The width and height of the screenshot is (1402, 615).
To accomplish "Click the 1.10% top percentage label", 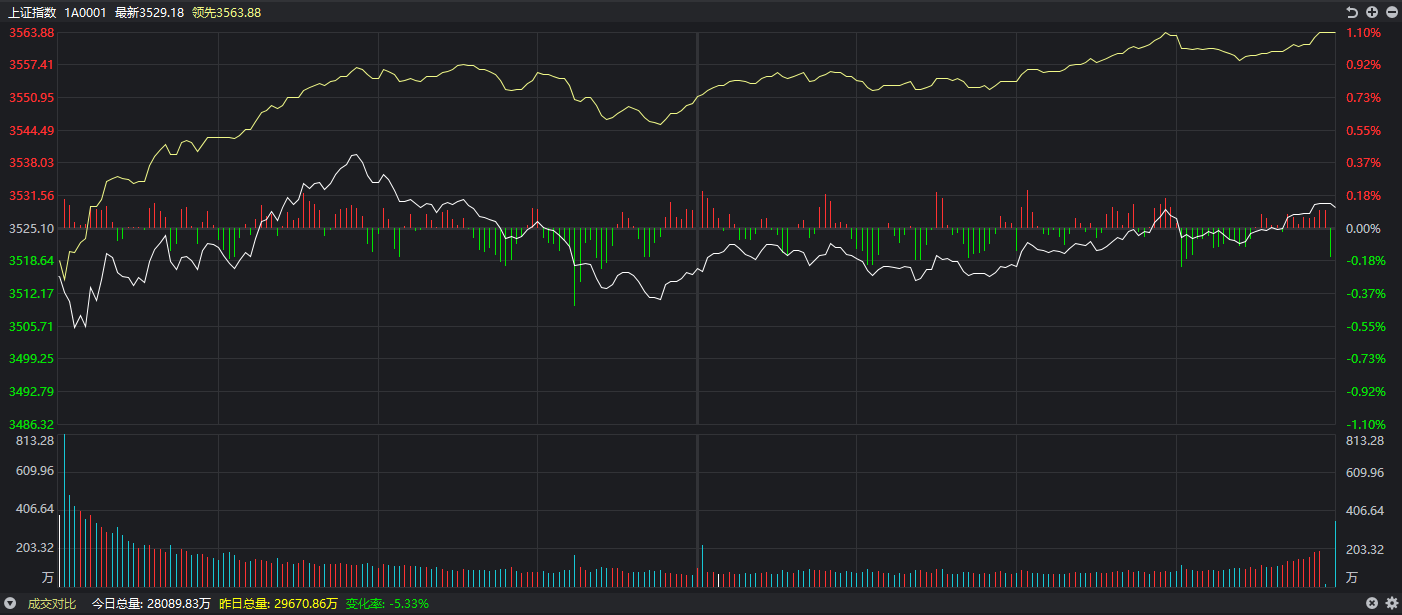I will click(x=1364, y=32).
